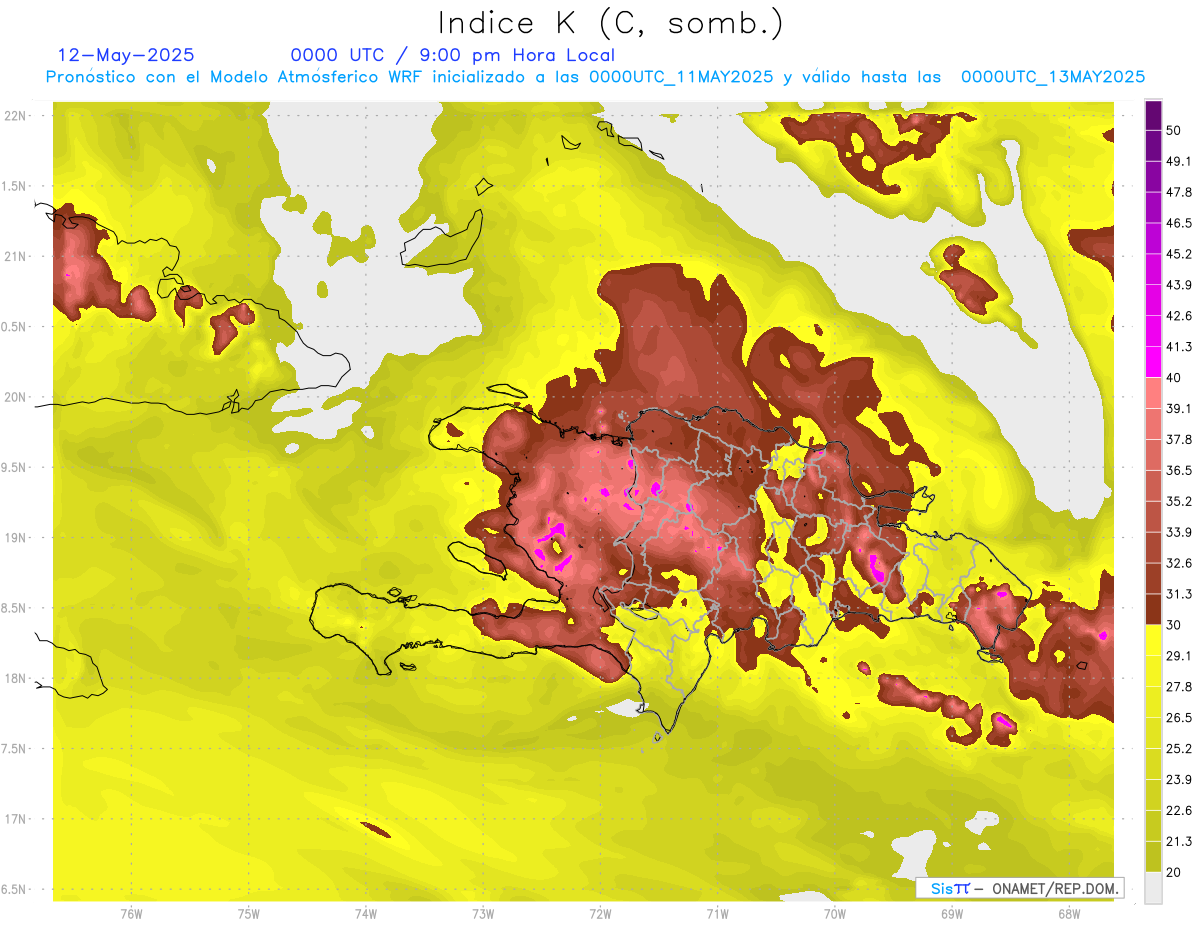1200x927 pixels.
Task: Click the '35.2' colour scale value
Action: coord(1179,501)
